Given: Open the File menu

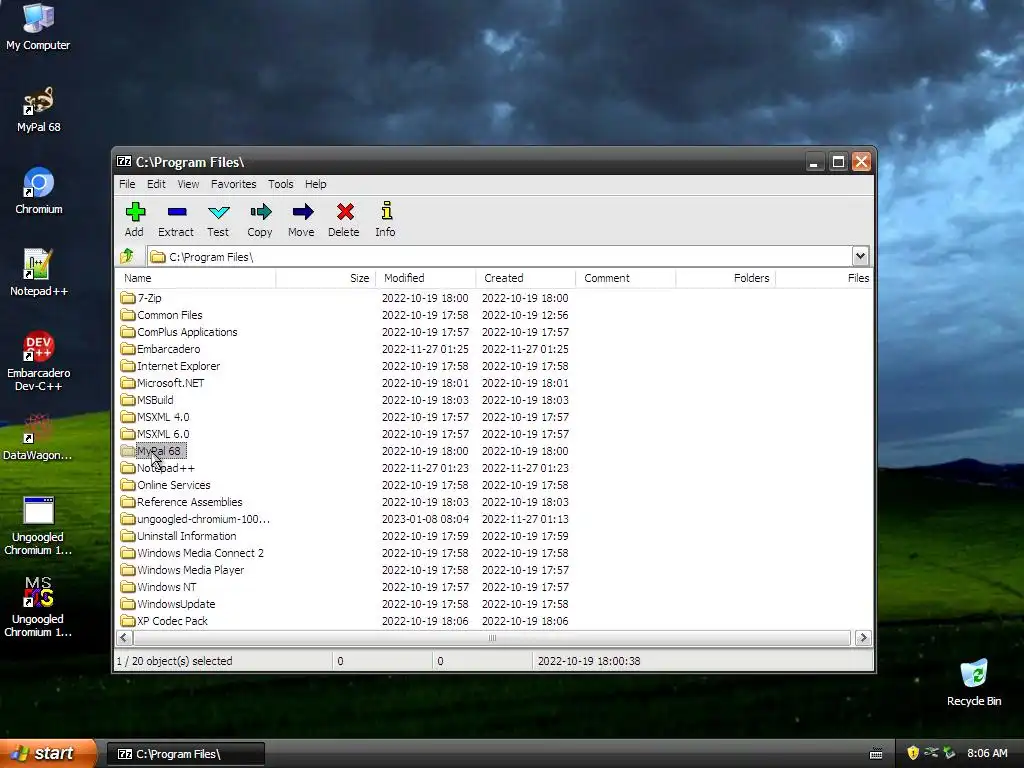Looking at the screenshot, I should (x=127, y=184).
